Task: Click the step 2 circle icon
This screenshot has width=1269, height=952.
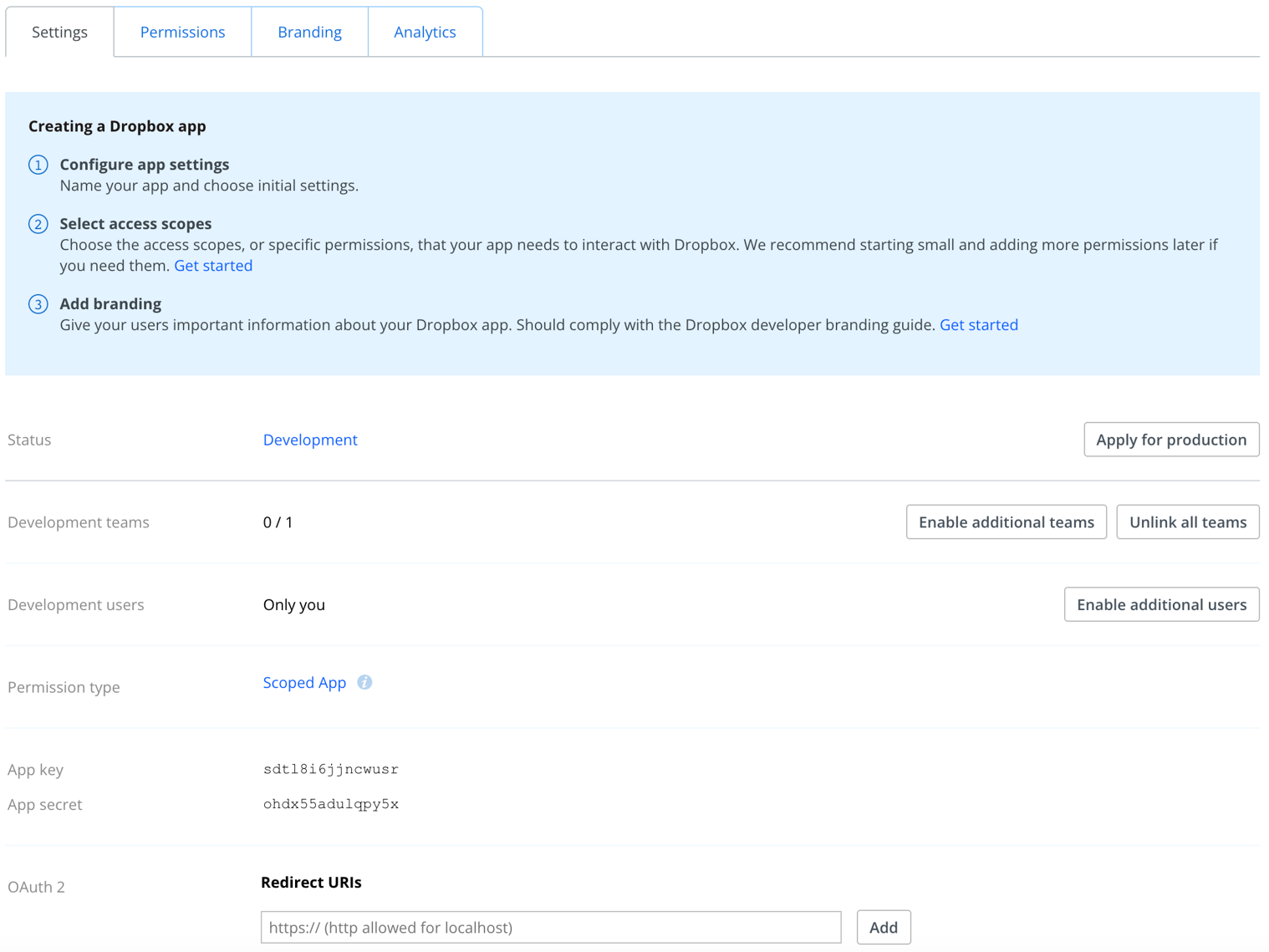Action: click(x=38, y=224)
